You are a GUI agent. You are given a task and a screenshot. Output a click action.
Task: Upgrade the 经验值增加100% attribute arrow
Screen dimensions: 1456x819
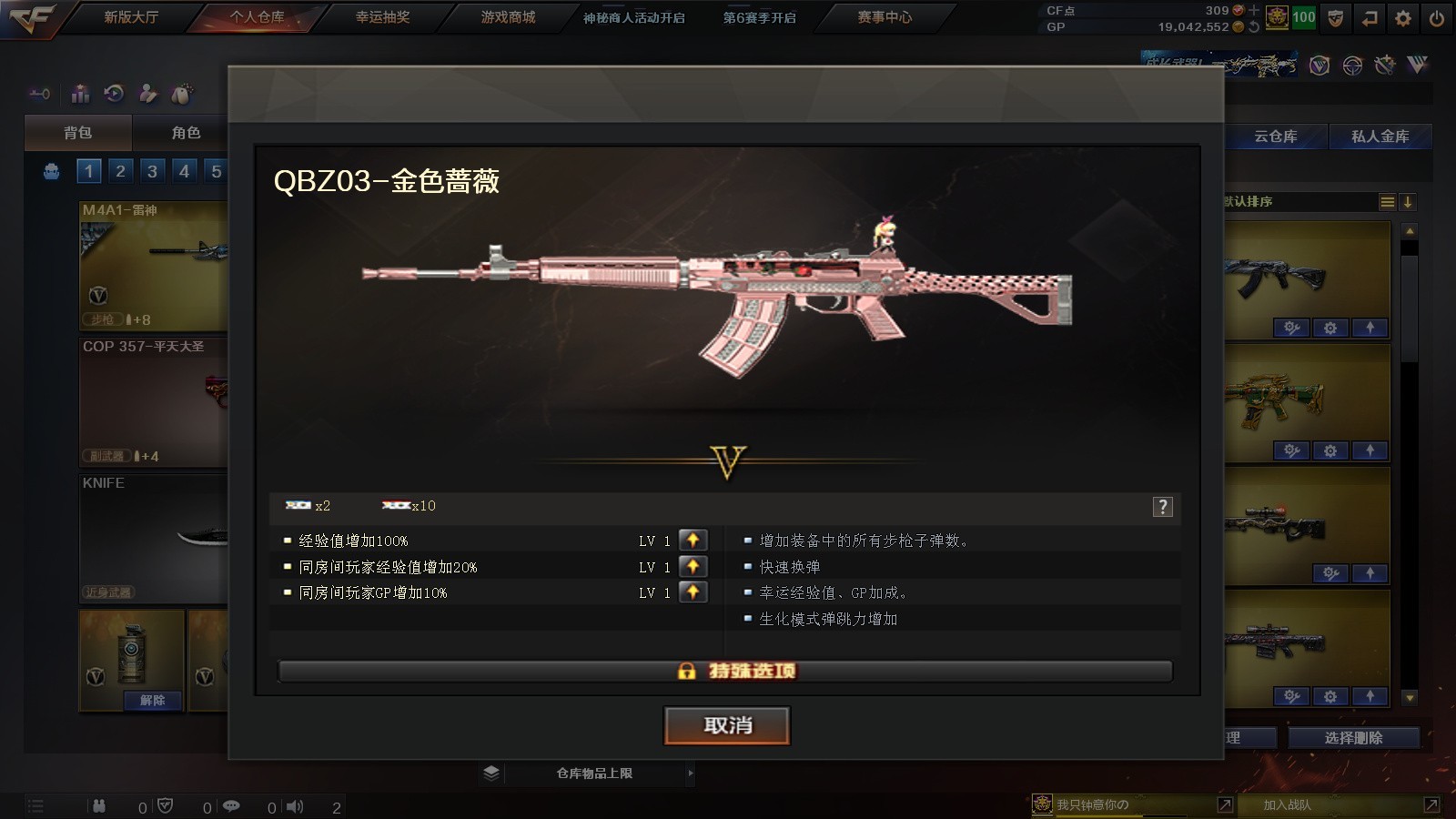click(x=693, y=541)
